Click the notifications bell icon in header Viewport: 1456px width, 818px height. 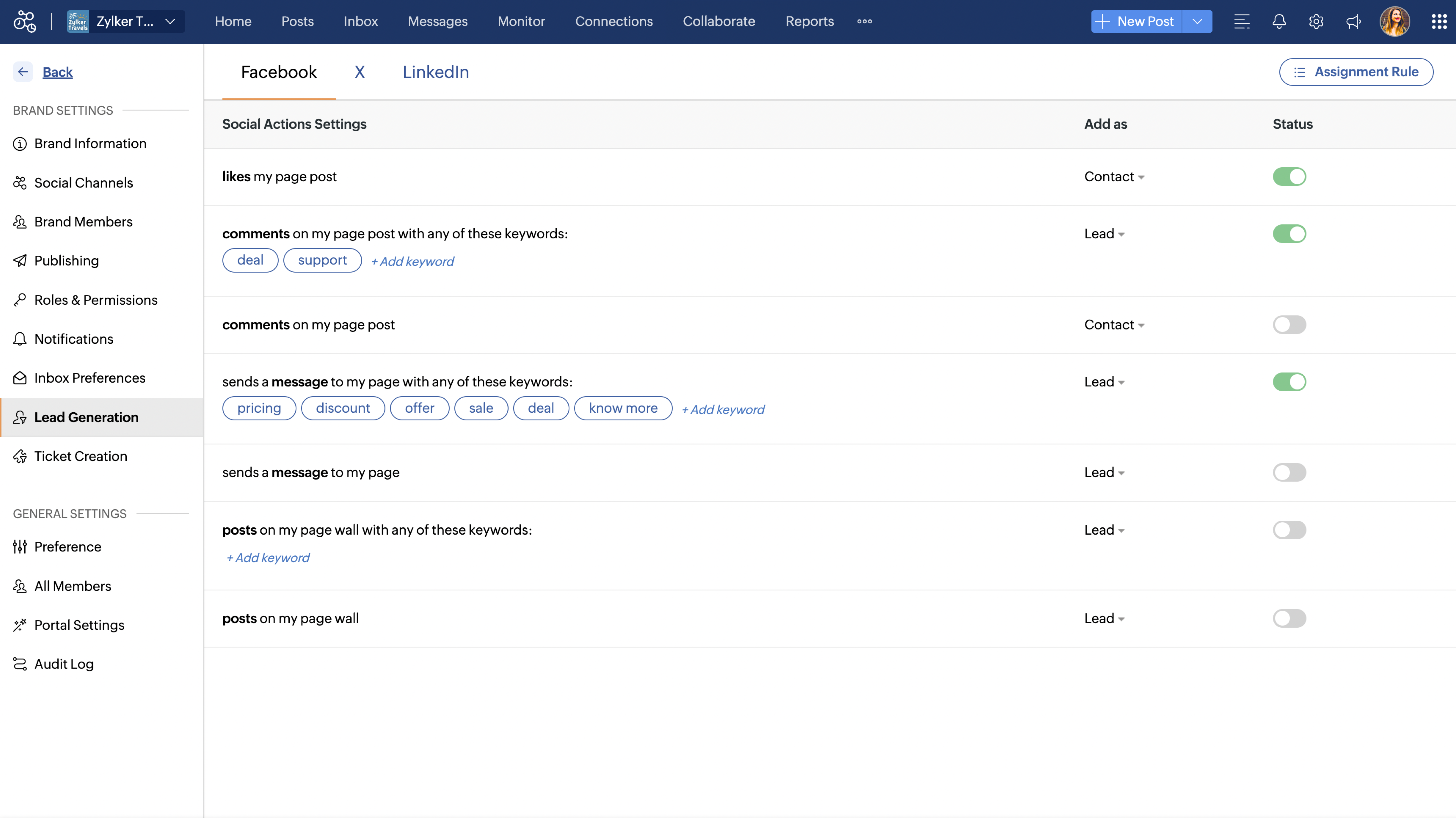[1279, 21]
